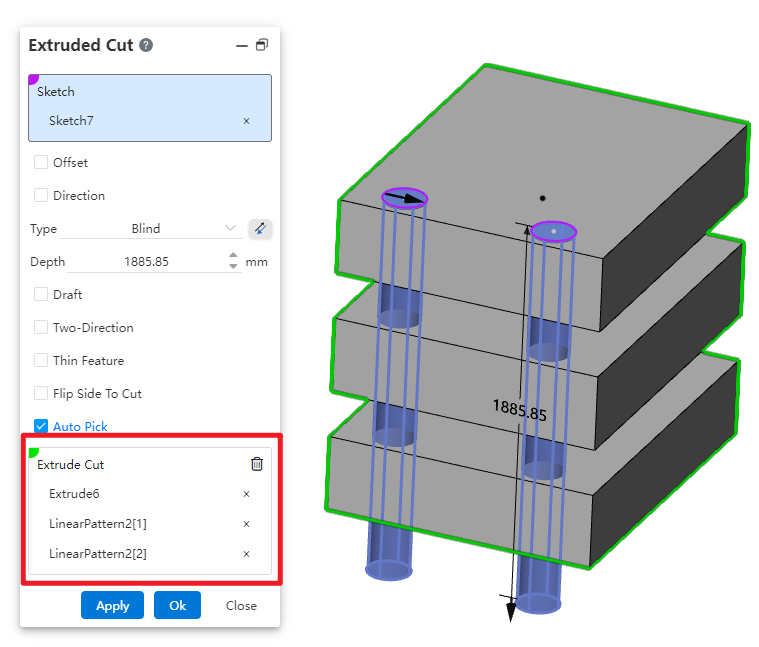The width and height of the screenshot is (759, 647).
Task: Enable the Offset checkbox
Action: [41, 162]
